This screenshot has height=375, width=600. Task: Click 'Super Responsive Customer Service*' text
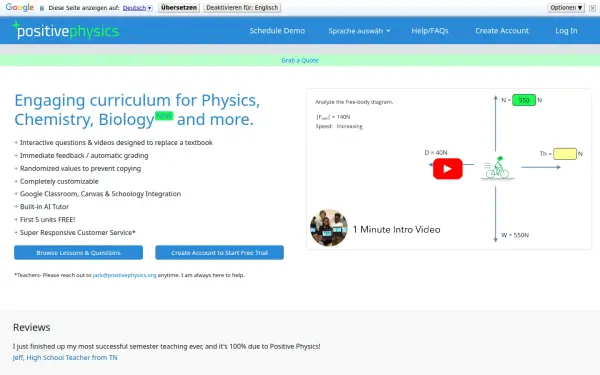point(78,233)
